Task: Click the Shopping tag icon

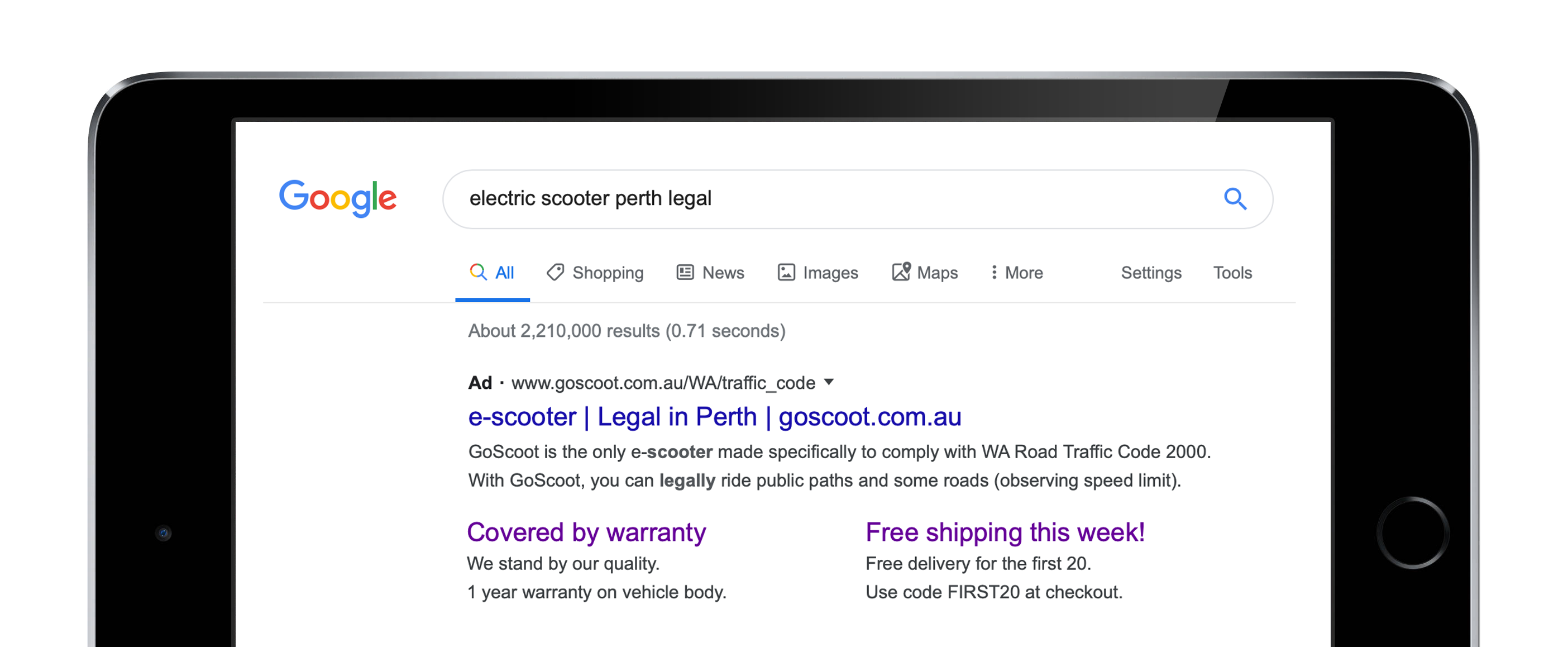Action: pyautogui.click(x=554, y=272)
